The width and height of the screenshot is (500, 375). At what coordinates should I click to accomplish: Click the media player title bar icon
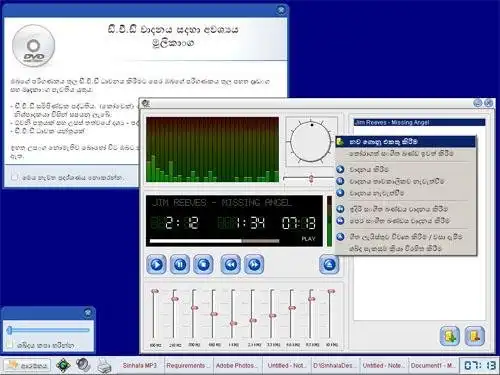pos(146,103)
